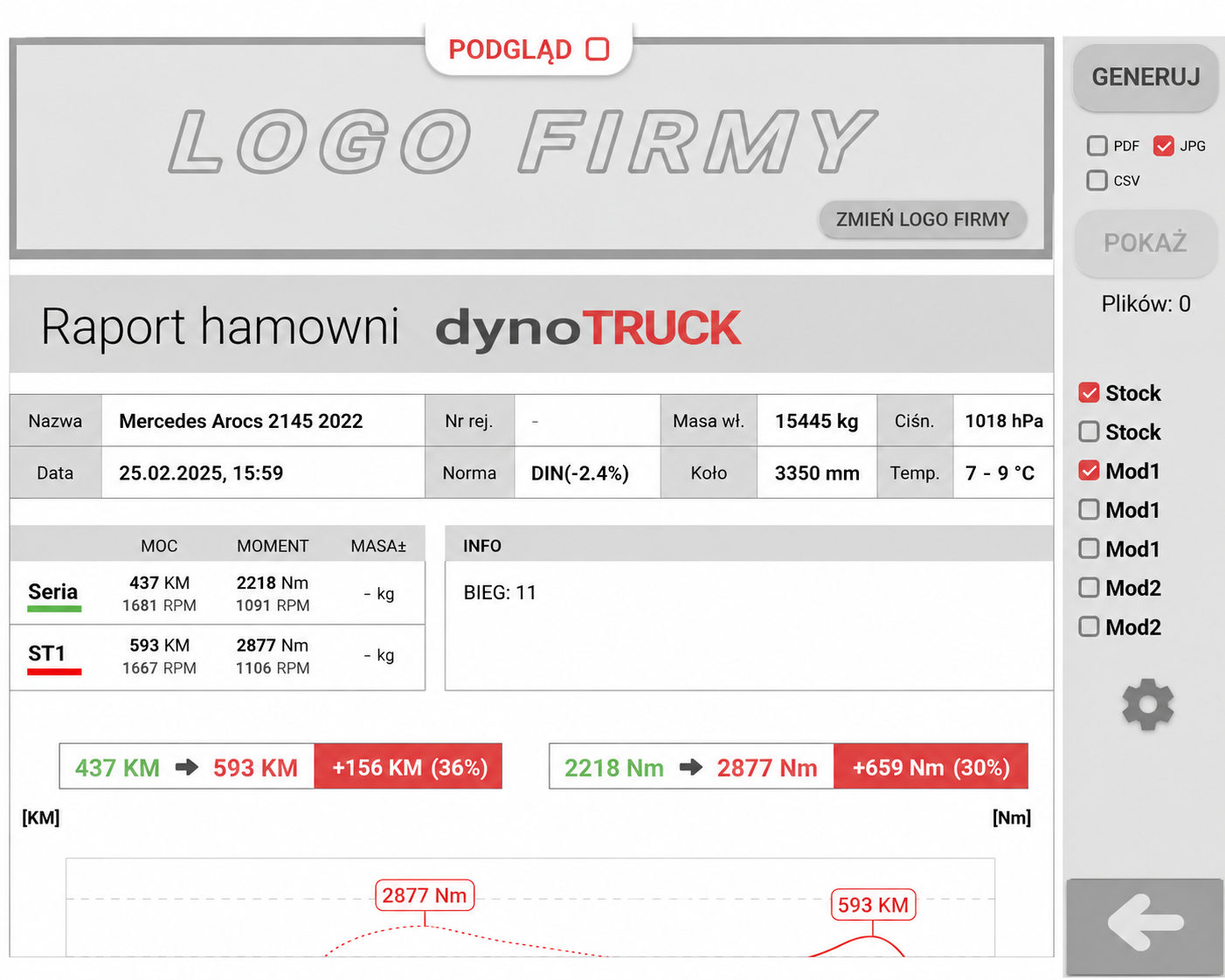
Task: Click '593 KM' in the ST1 row
Action: pos(159,645)
